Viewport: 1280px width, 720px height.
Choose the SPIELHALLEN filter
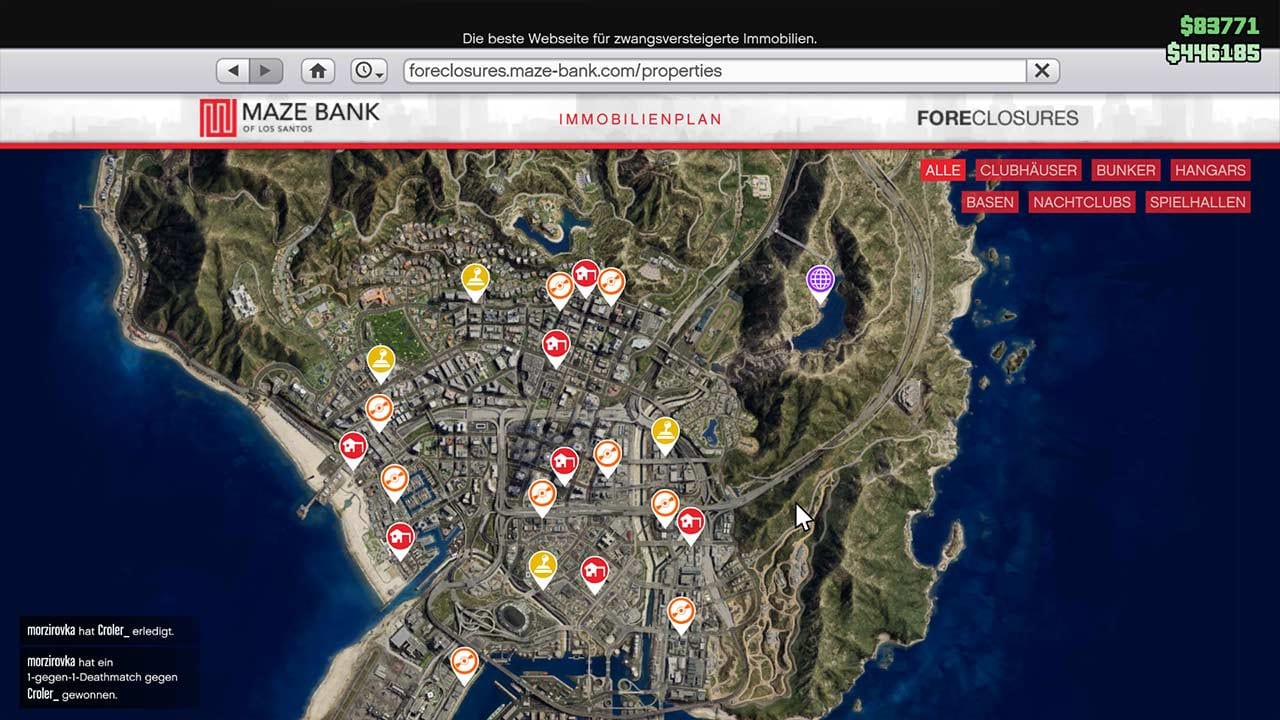coord(1197,202)
